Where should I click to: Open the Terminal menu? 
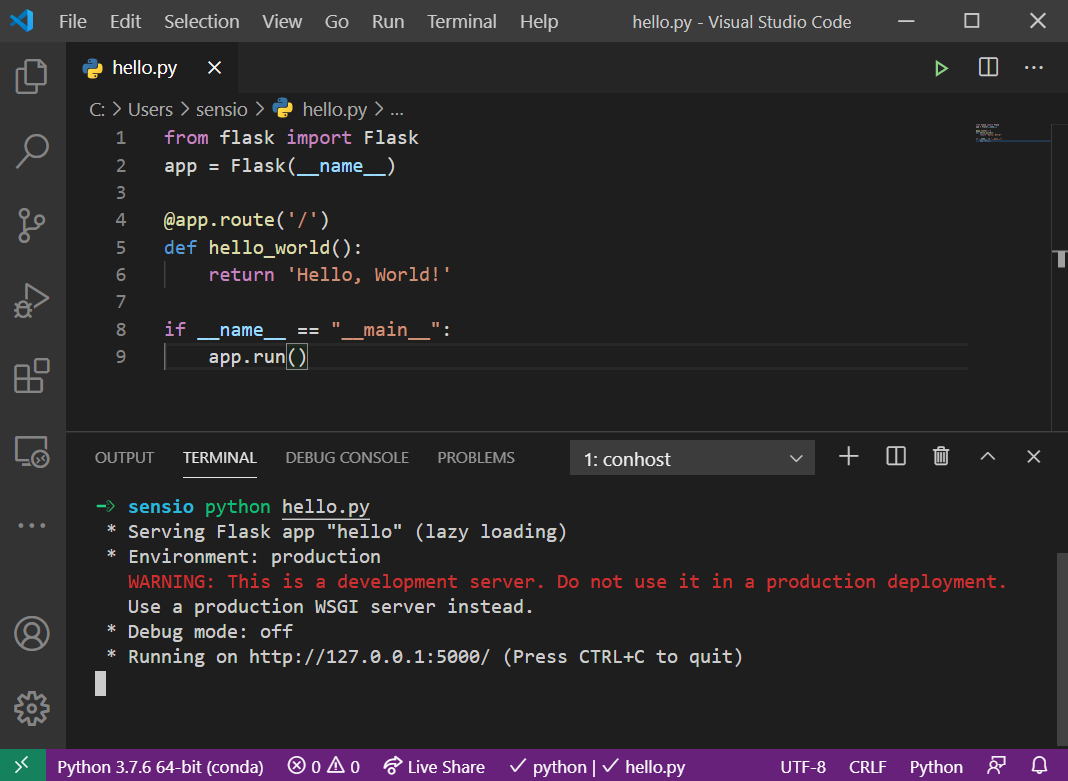click(x=462, y=22)
